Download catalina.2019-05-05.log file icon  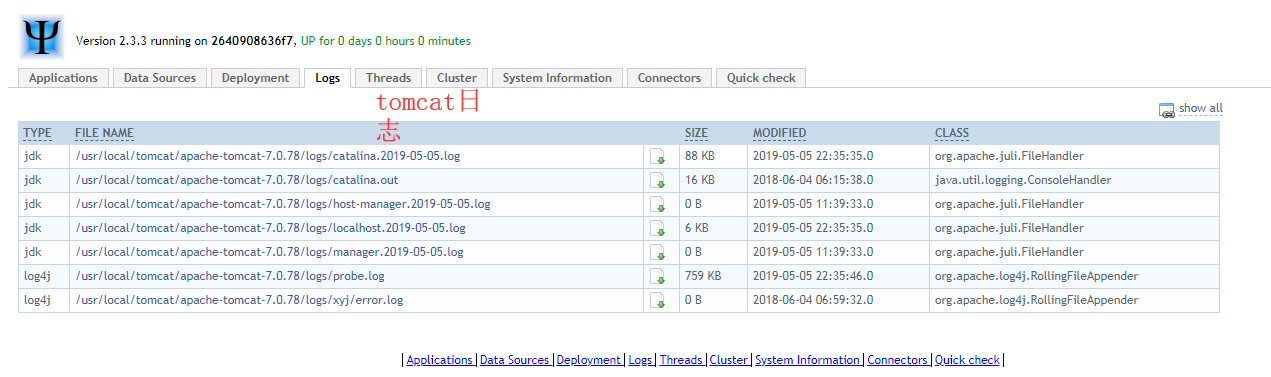pos(658,157)
